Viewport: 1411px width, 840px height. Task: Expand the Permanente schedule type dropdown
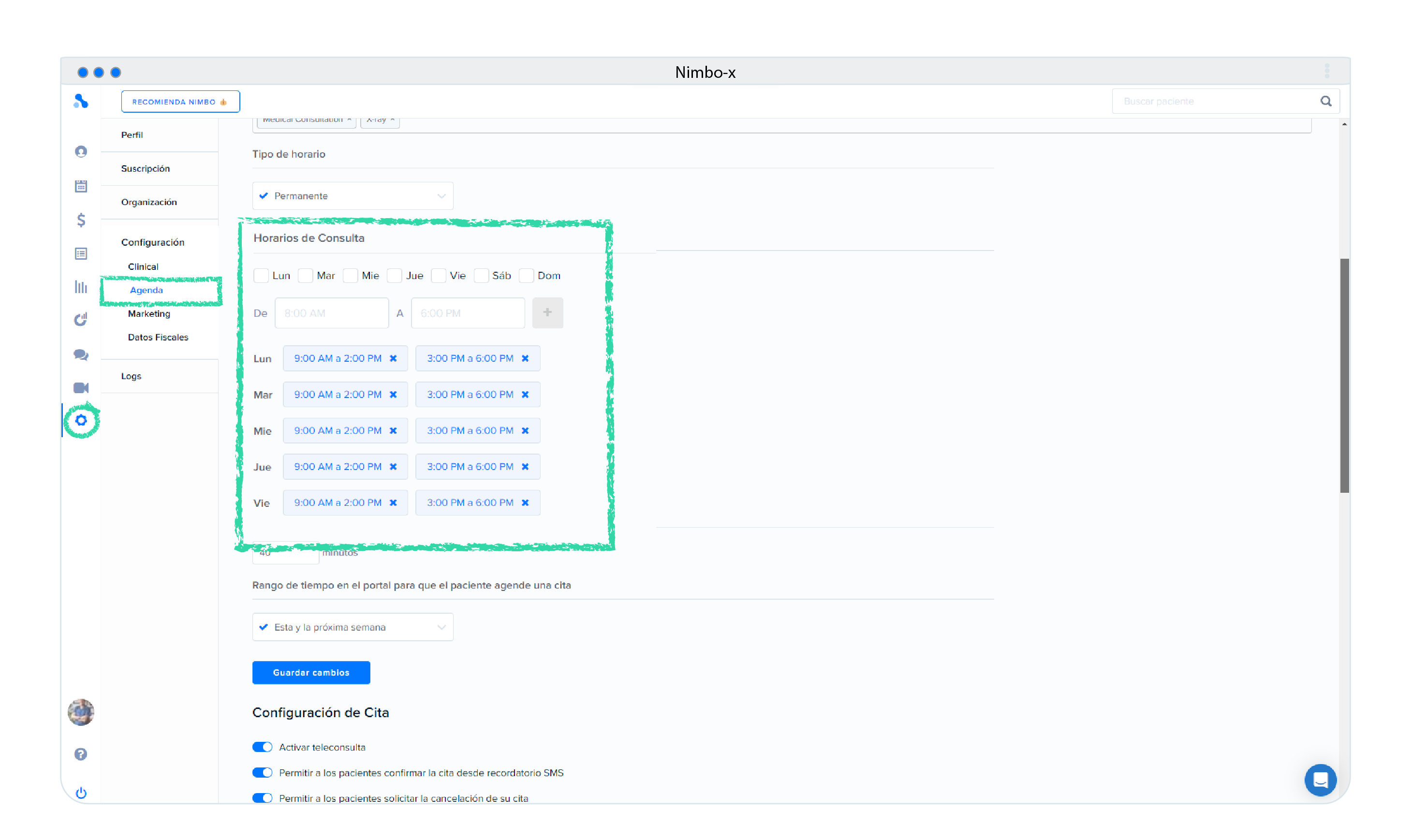(353, 196)
